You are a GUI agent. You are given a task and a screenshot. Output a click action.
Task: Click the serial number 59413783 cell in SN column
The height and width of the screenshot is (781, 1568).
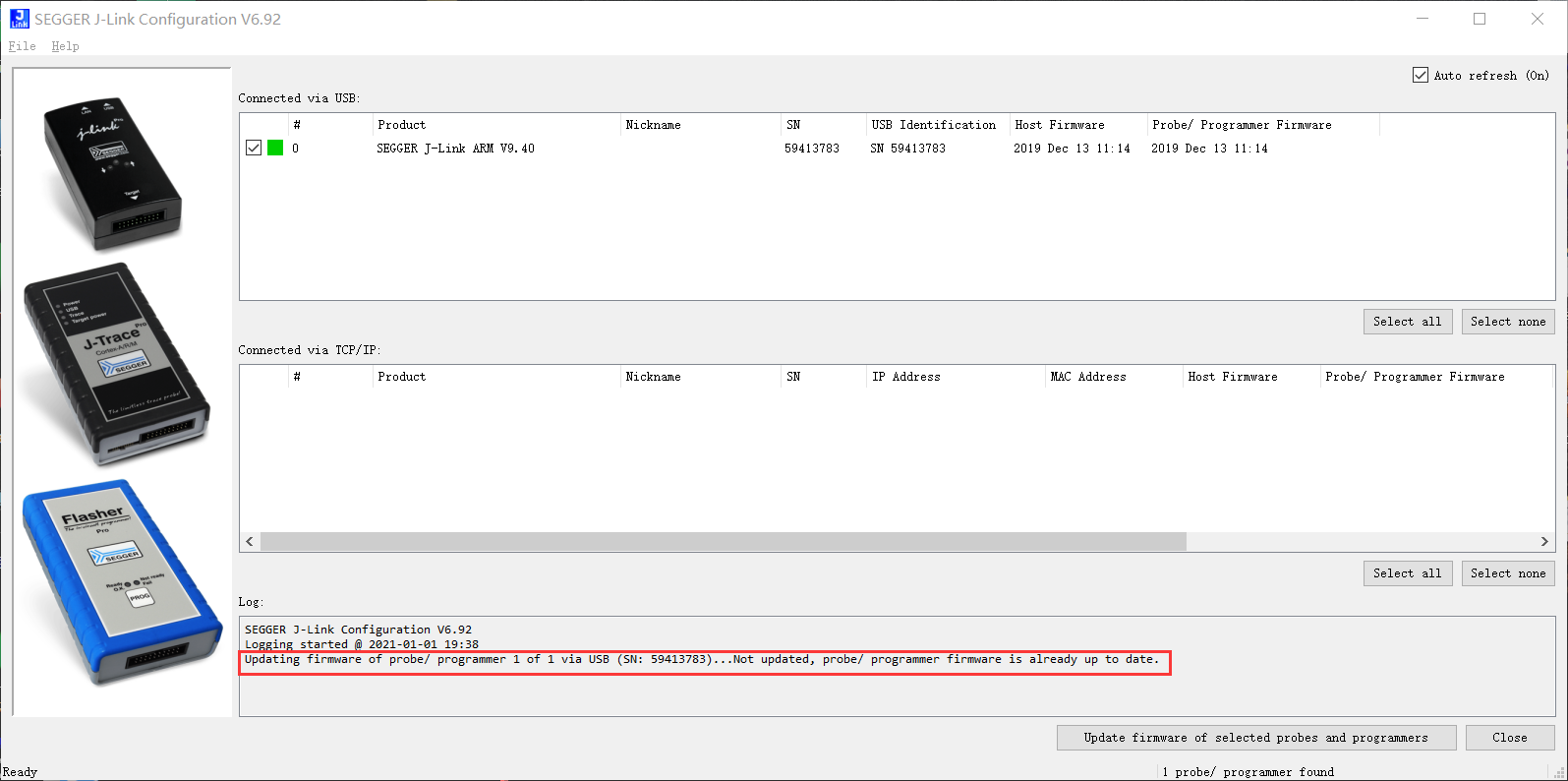coord(812,149)
